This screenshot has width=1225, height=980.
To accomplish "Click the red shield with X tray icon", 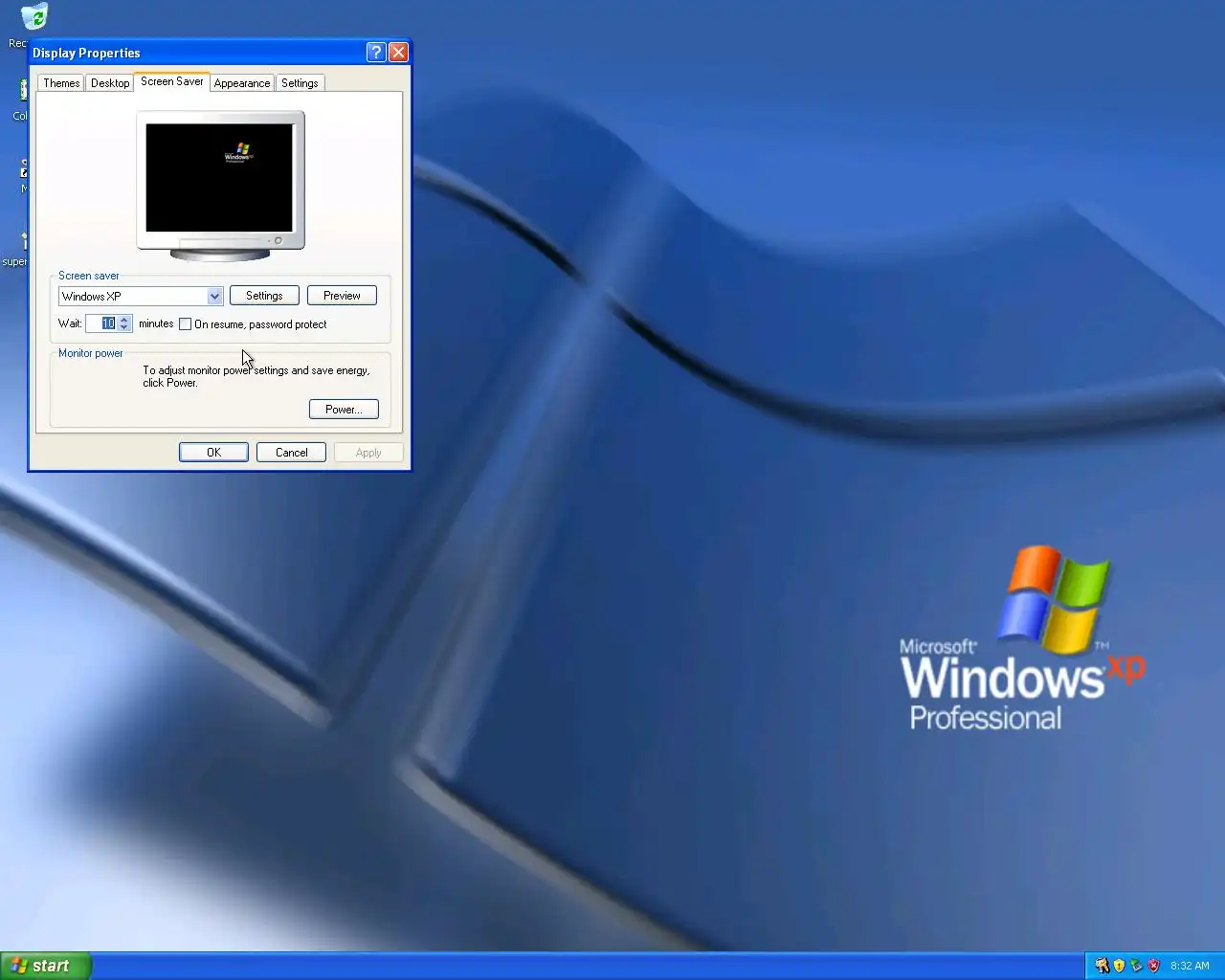I will coord(1153,966).
